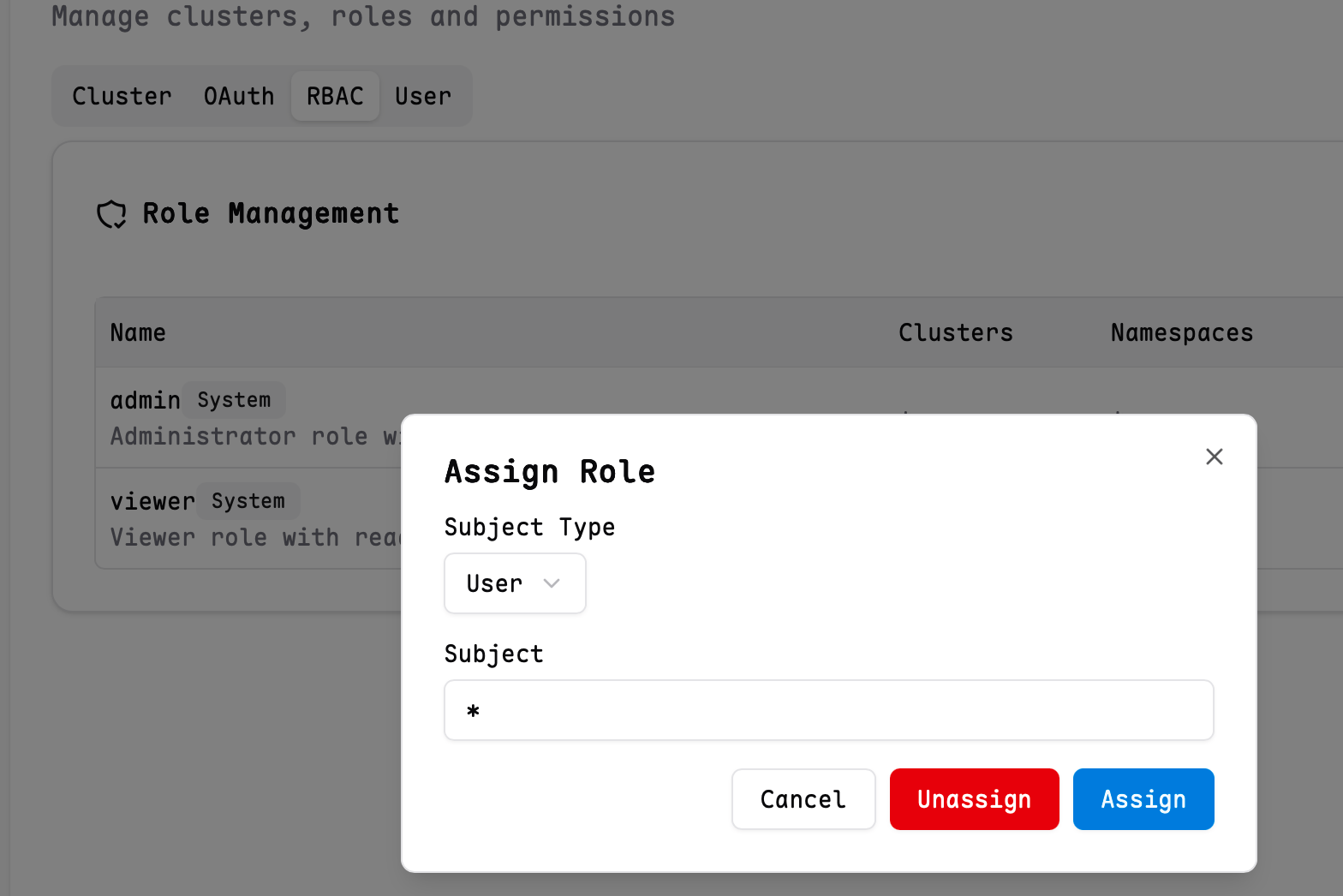This screenshot has width=1343, height=896.
Task: Open the Subject Type dropdown
Action: click(x=514, y=583)
